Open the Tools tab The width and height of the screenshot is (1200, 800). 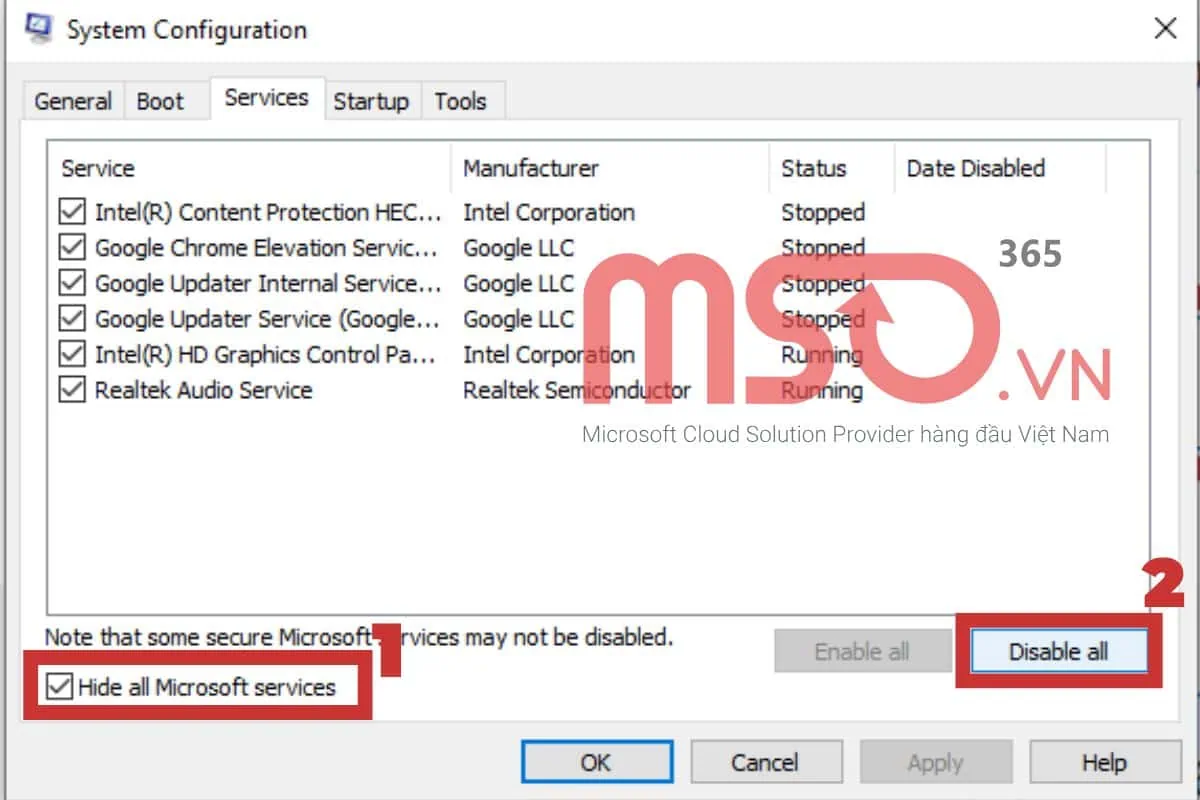coord(461,100)
